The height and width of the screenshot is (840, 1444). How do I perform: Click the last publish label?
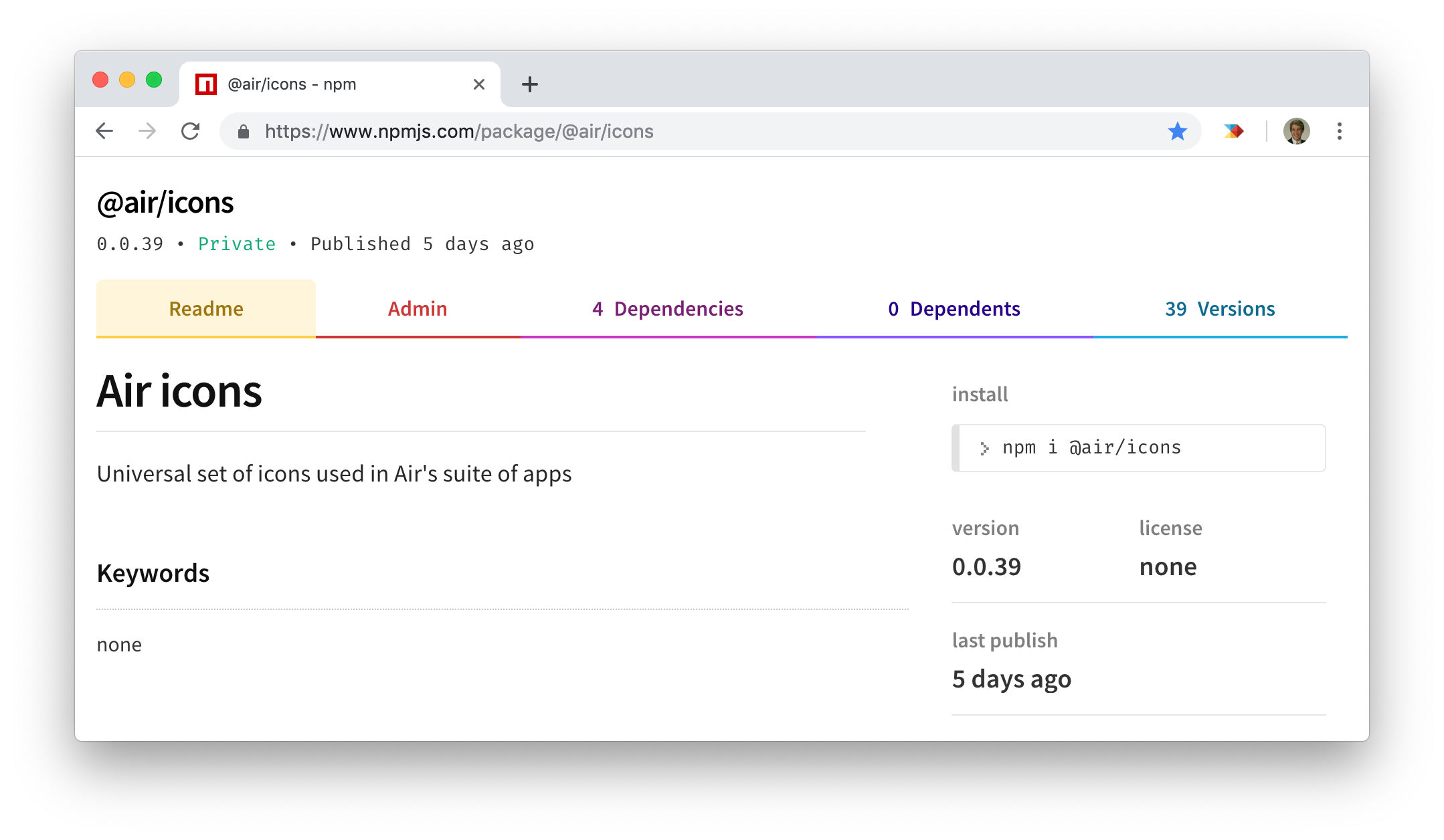pyautogui.click(x=1004, y=641)
